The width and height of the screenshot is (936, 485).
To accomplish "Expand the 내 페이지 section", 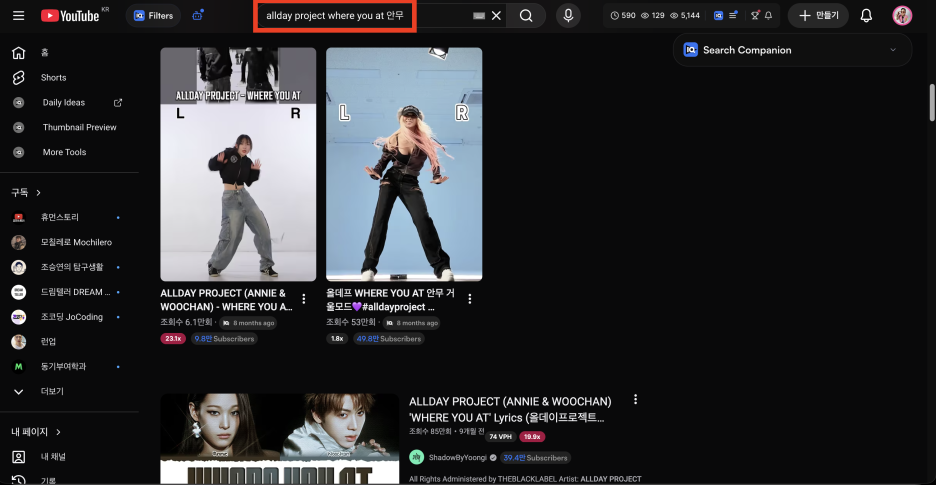I will [36, 432].
